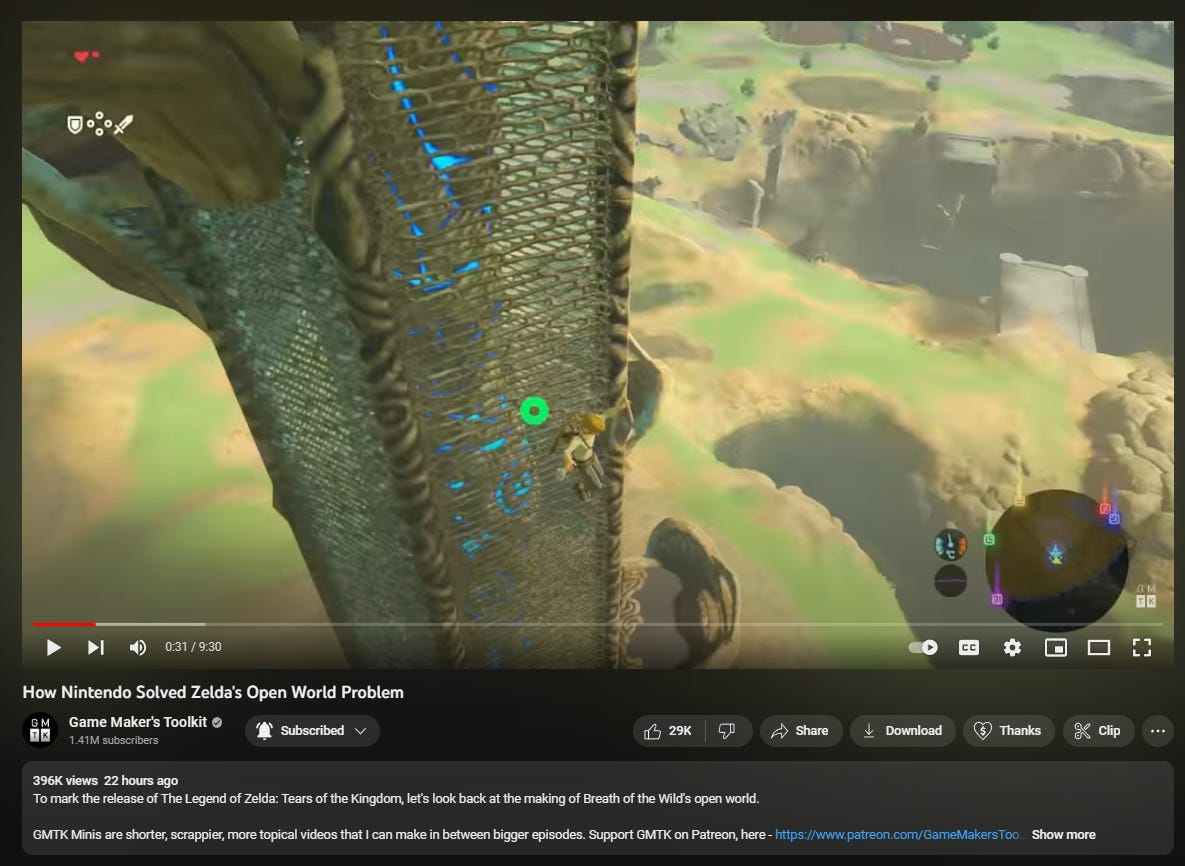Seek along the video progress bar

[597, 624]
